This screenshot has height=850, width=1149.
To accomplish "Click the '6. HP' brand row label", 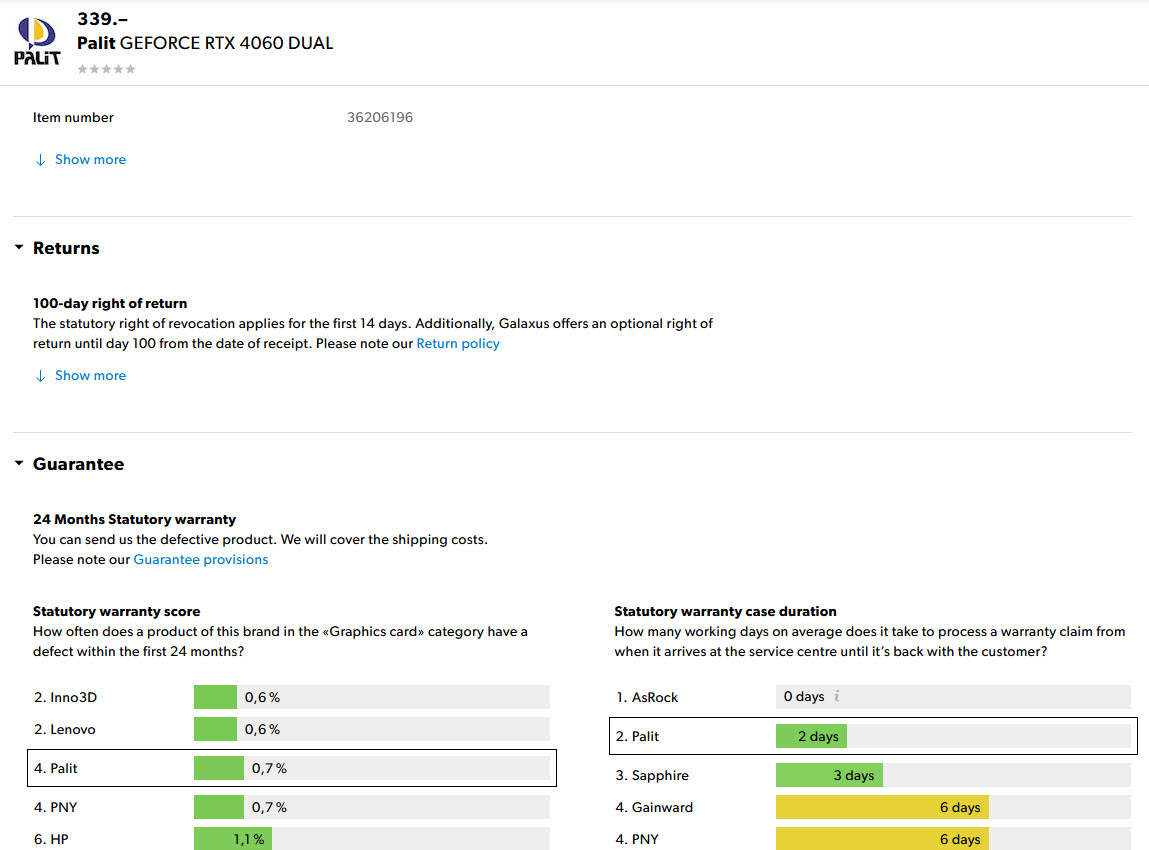I will click(x=51, y=840).
